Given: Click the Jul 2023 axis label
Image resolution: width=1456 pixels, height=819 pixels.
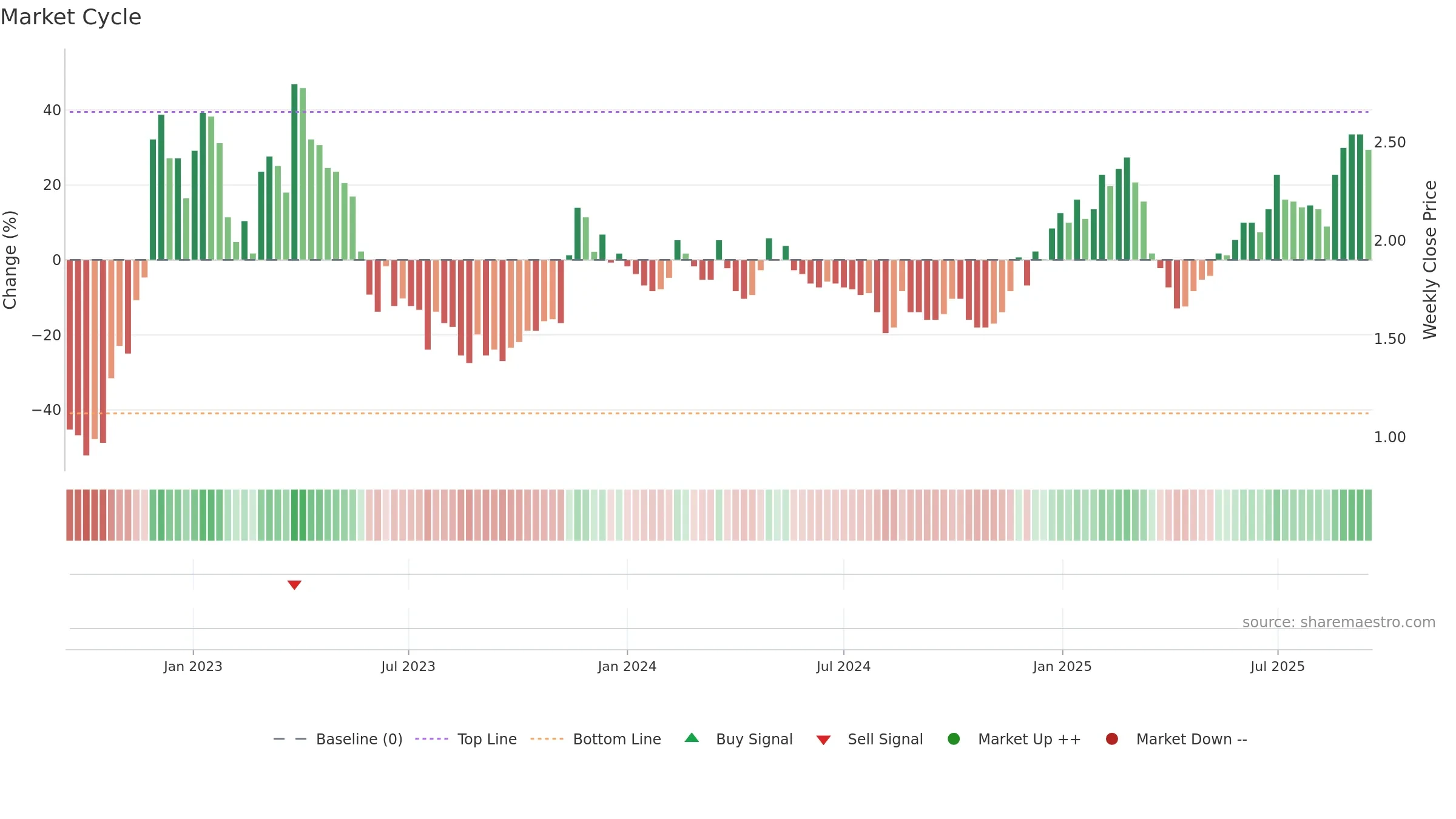Looking at the screenshot, I should pos(408,667).
